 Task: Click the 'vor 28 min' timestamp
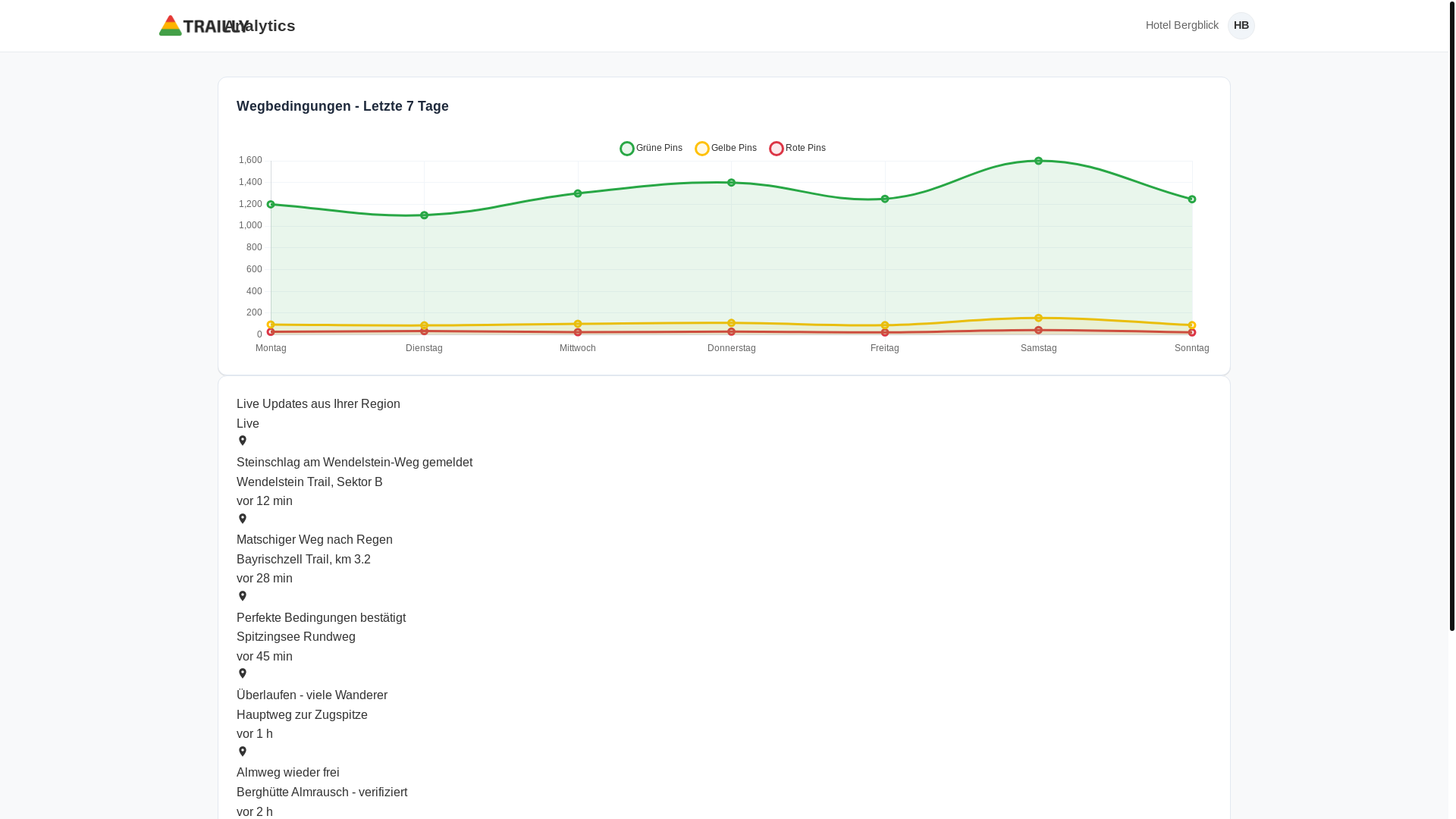(265, 578)
